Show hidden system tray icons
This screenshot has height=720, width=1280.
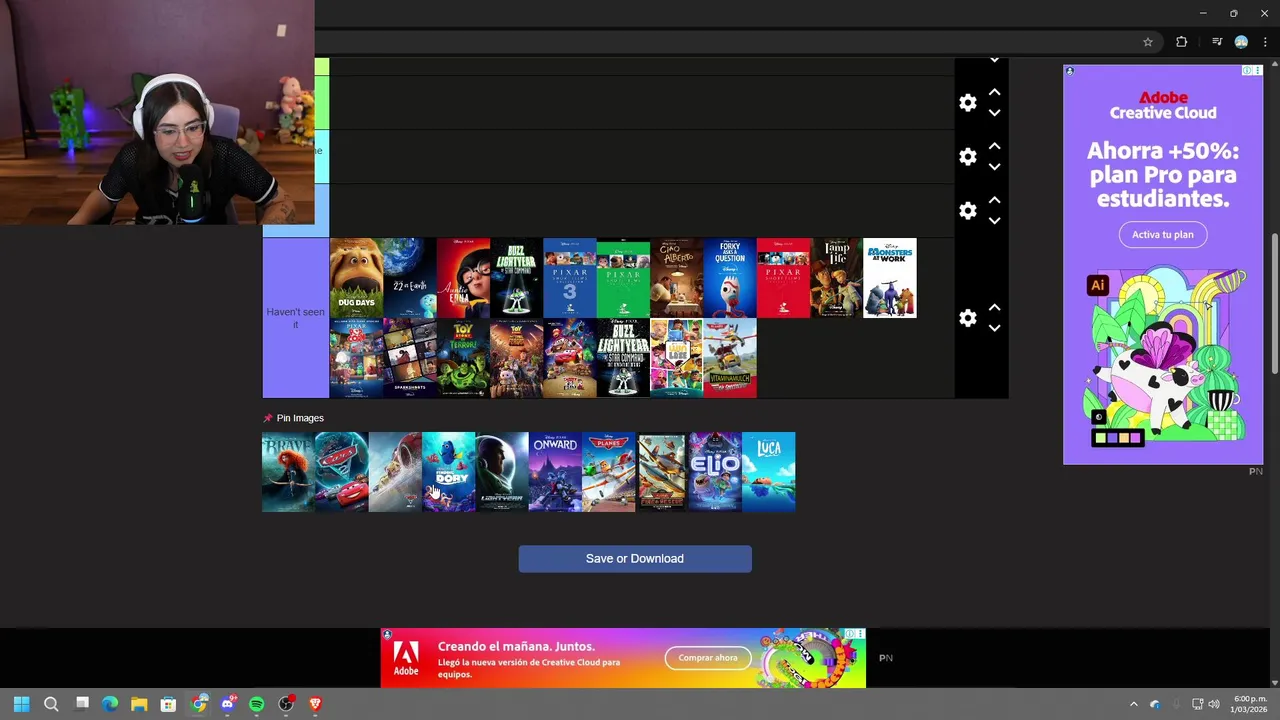tap(1133, 704)
